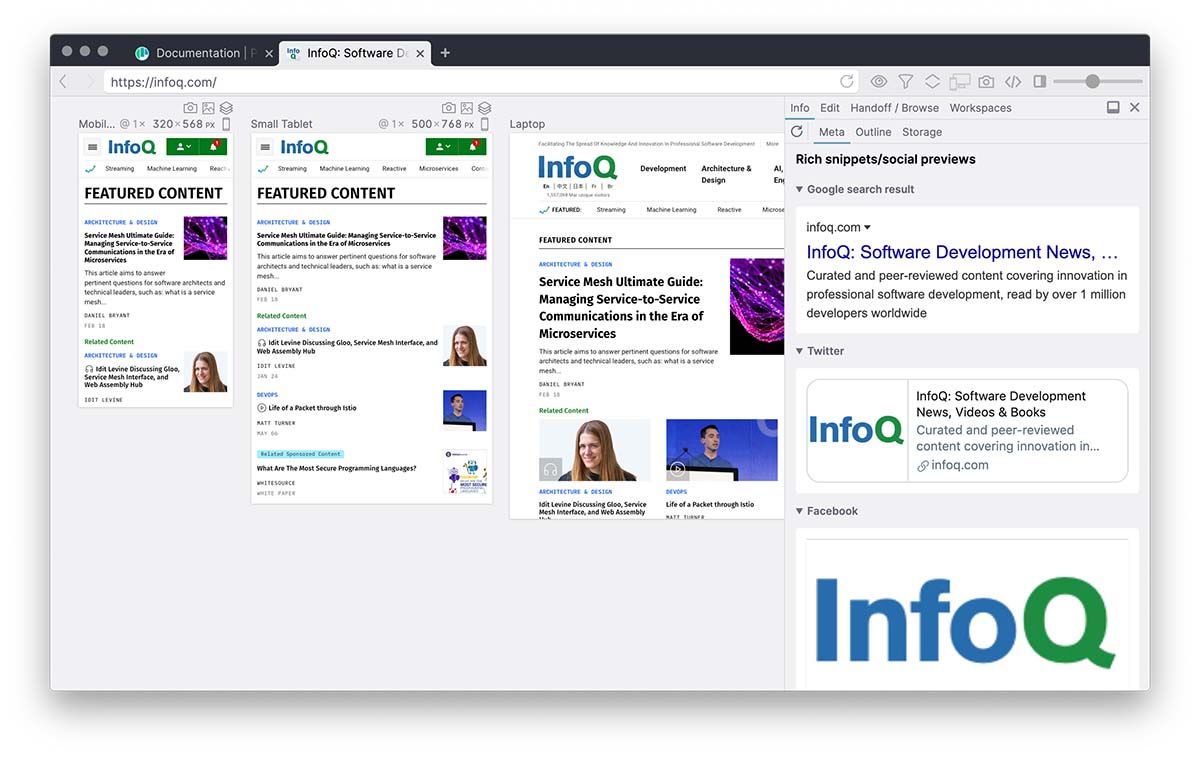Click the InfoQ search result title link
Image resolution: width=1200 pixels, height=757 pixels.
(965, 252)
